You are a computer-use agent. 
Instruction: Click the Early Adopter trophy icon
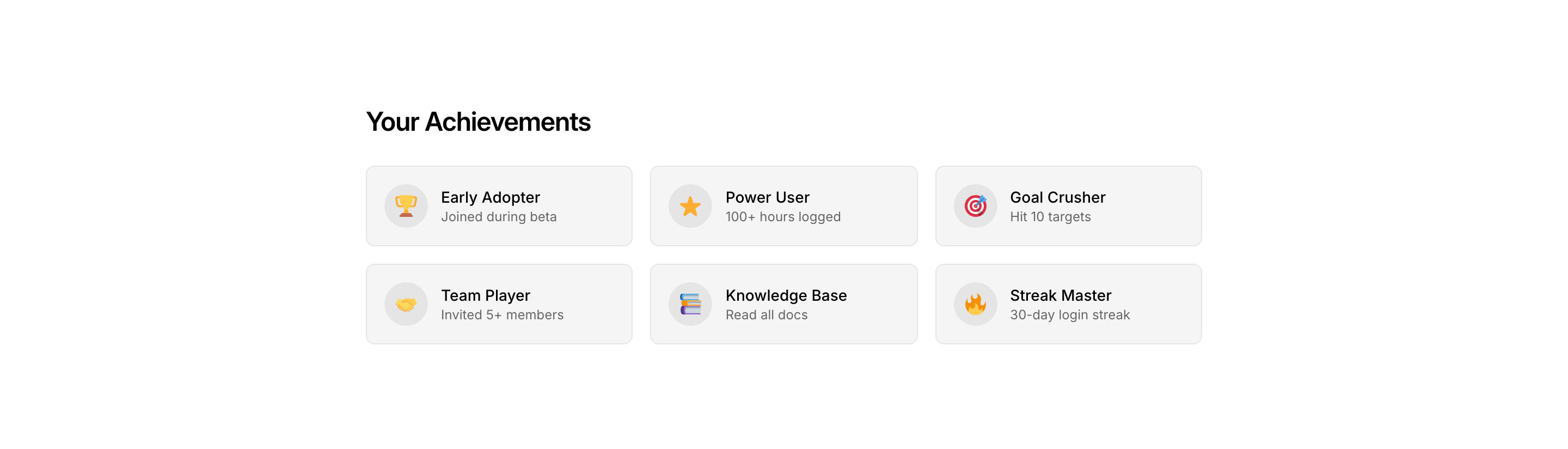[406, 206]
